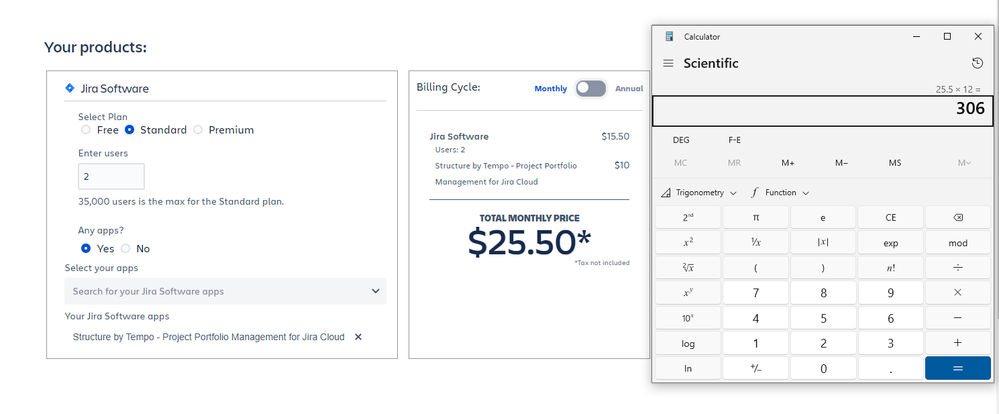Open calculator history panel

[977, 63]
